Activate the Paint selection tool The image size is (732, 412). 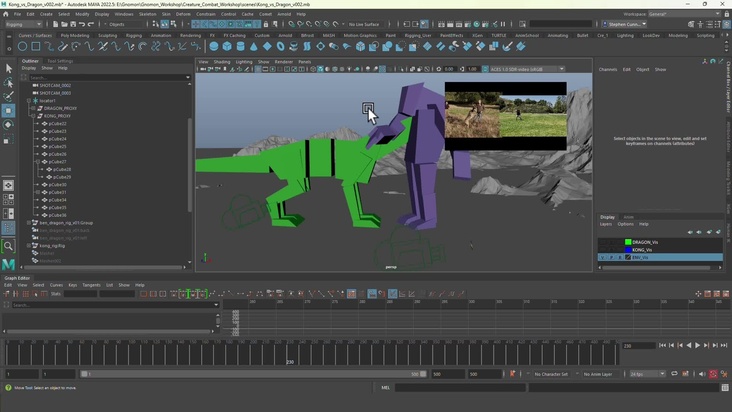pyautogui.click(x=8, y=97)
